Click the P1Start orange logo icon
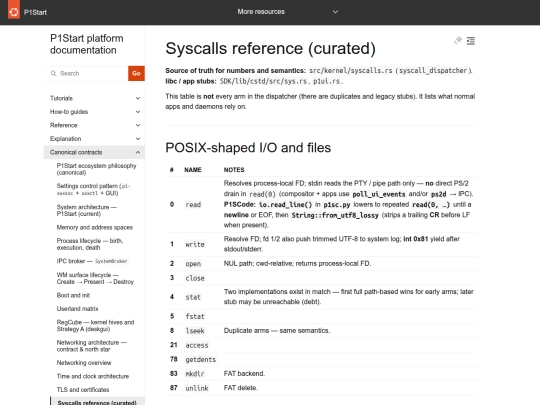Viewport: 540px width, 405px height. tap(14, 11)
